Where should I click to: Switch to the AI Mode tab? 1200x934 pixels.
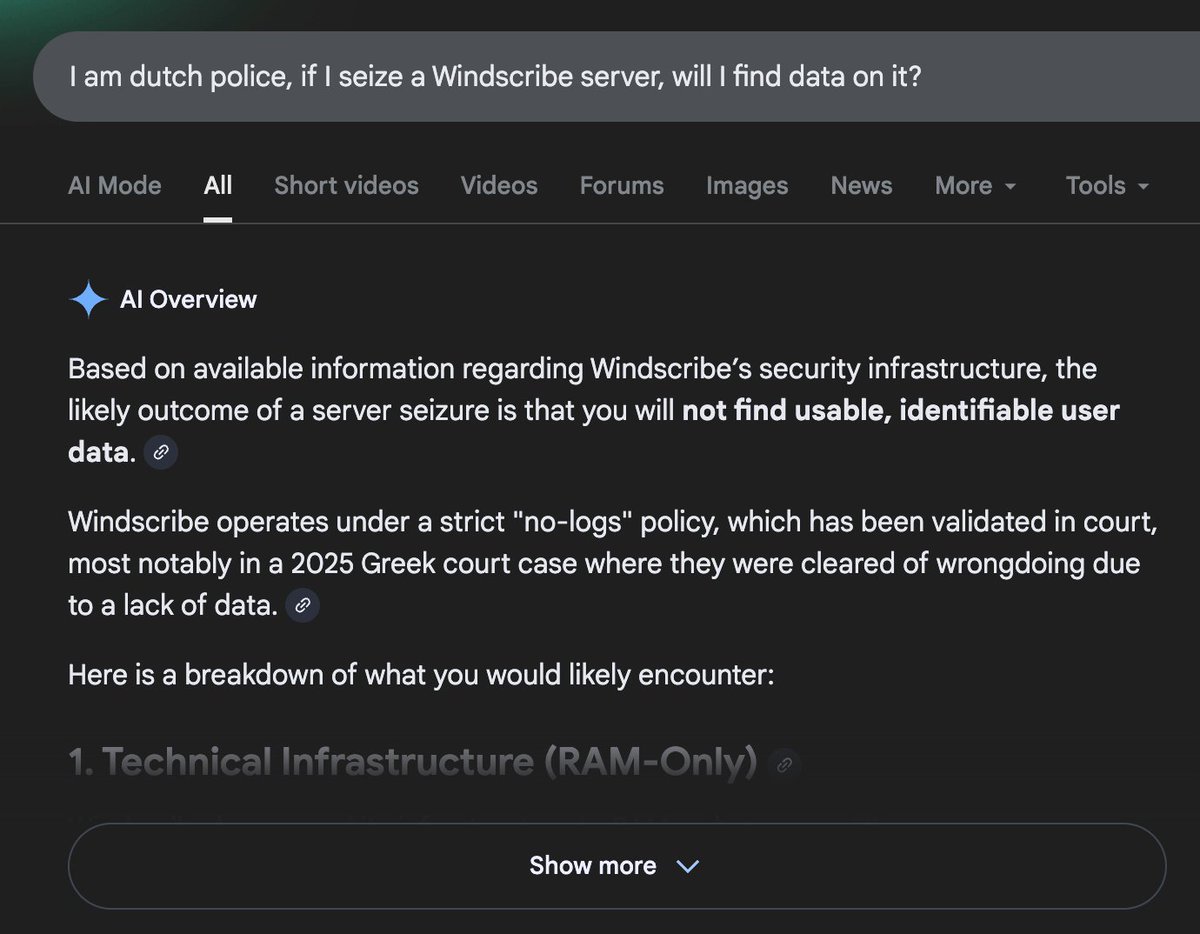pos(114,185)
